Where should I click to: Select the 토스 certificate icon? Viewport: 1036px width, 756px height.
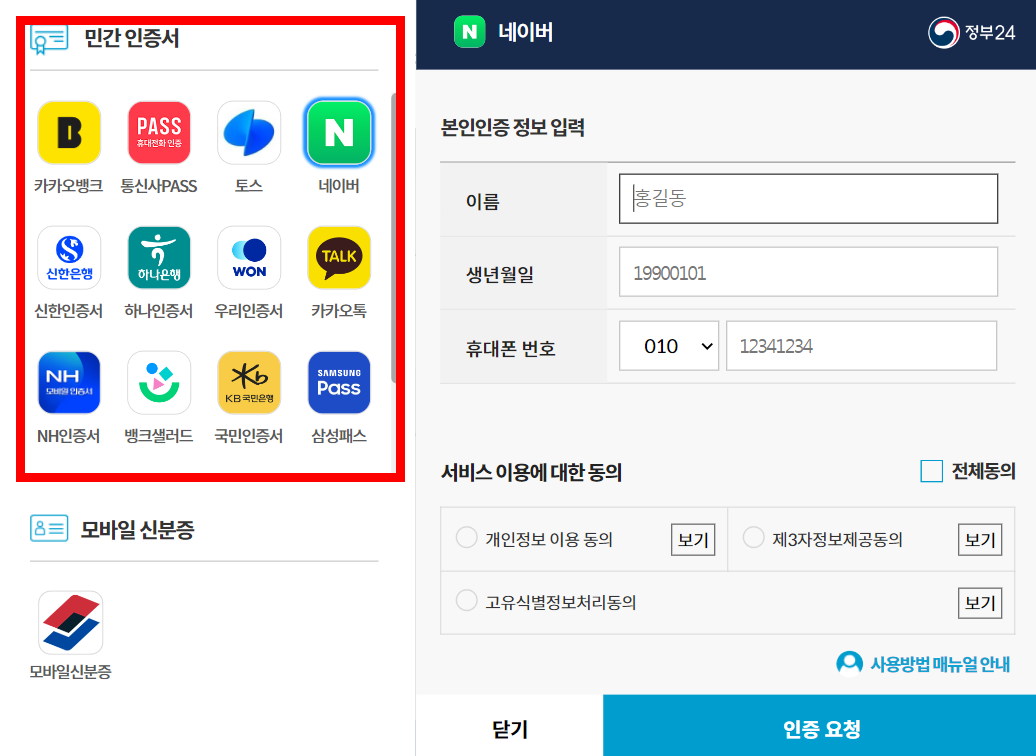coord(248,131)
